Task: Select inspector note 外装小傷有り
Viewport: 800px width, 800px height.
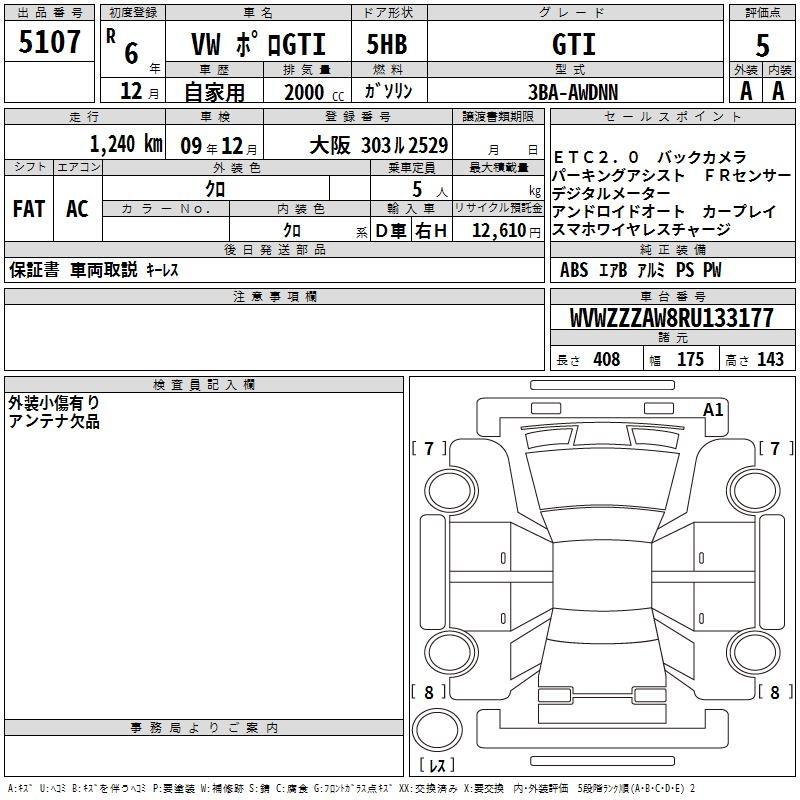Action: [54, 403]
